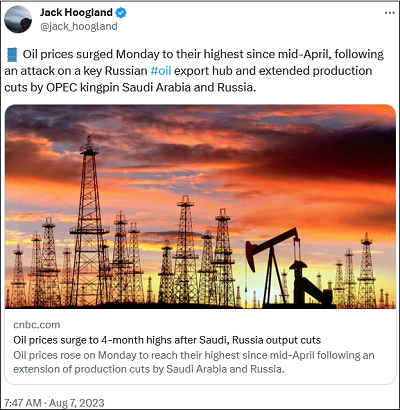Click the Aug 7, 2023 date
This screenshot has width=400, height=410.
(77, 402)
